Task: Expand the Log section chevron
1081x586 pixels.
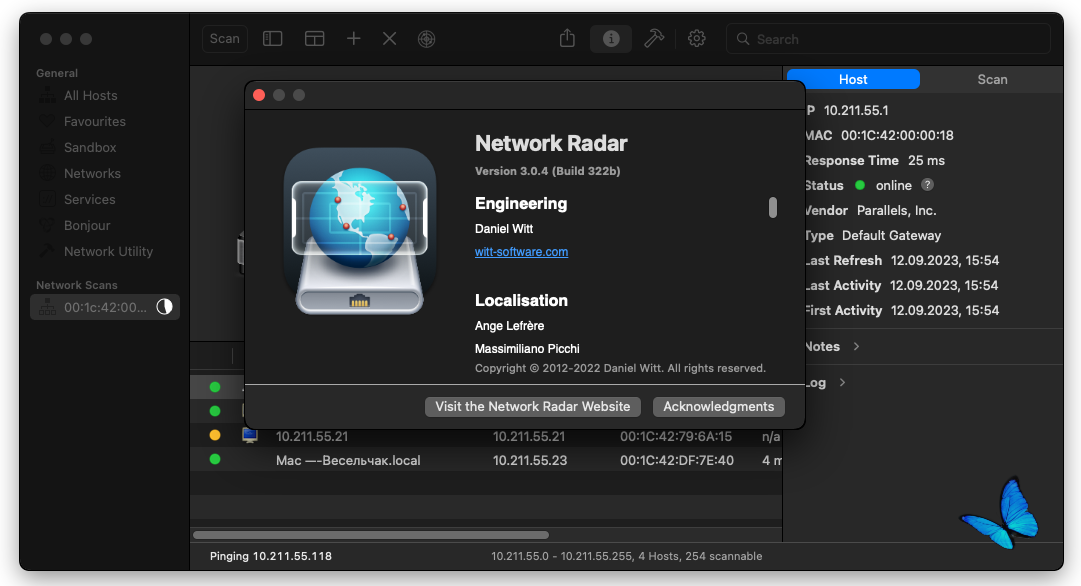Action: pos(842,383)
